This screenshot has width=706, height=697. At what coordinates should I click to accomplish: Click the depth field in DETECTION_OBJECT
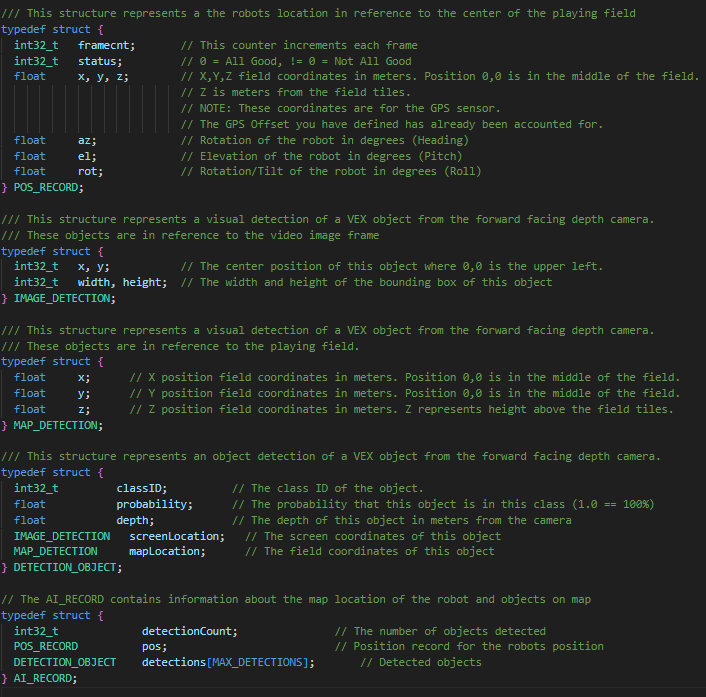[135, 520]
